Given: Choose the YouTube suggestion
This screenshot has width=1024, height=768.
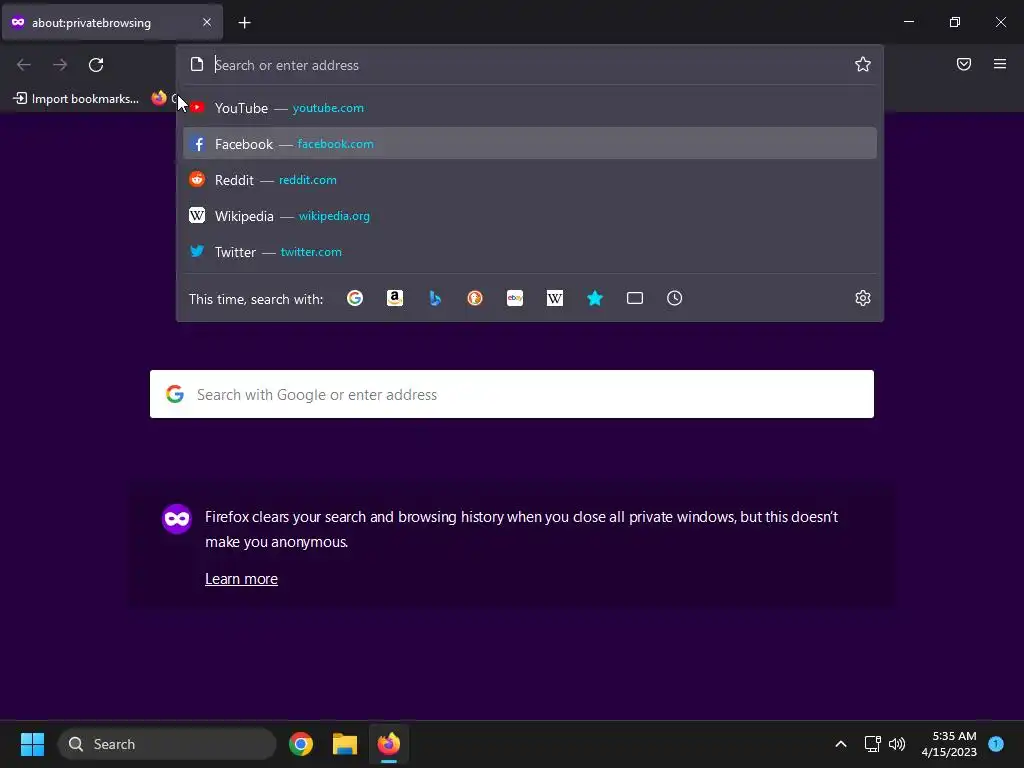Looking at the screenshot, I should 530,108.
